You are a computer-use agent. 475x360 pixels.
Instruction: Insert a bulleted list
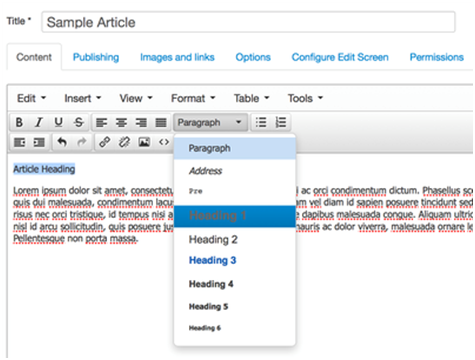click(x=261, y=122)
